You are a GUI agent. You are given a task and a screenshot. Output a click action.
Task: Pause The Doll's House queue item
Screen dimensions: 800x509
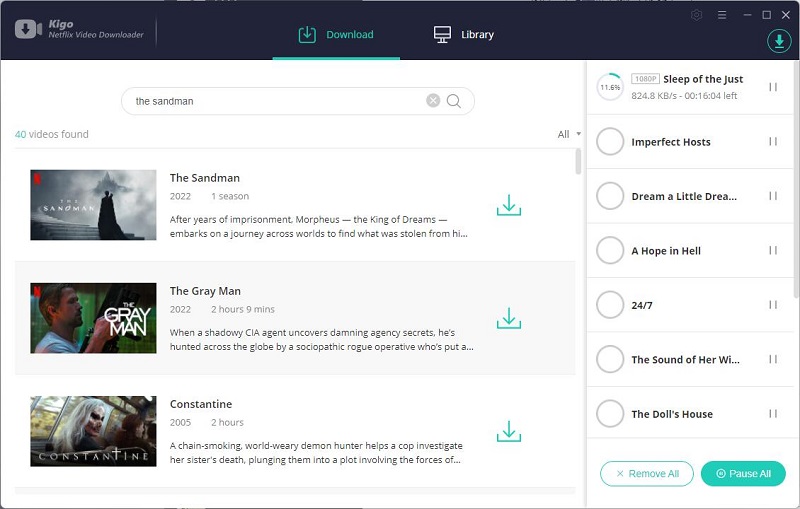click(x=773, y=414)
